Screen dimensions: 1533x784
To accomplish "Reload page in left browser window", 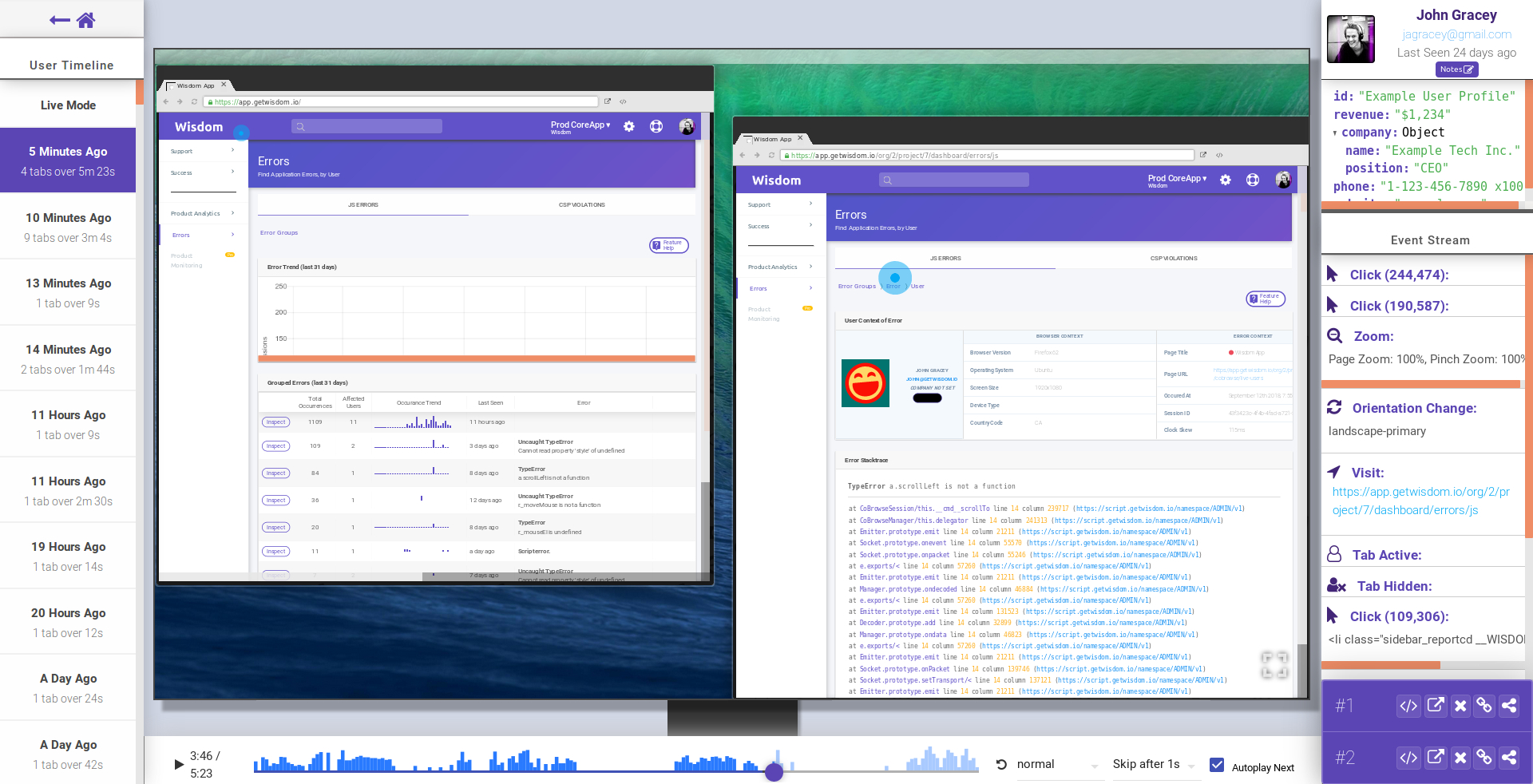I will click(194, 102).
